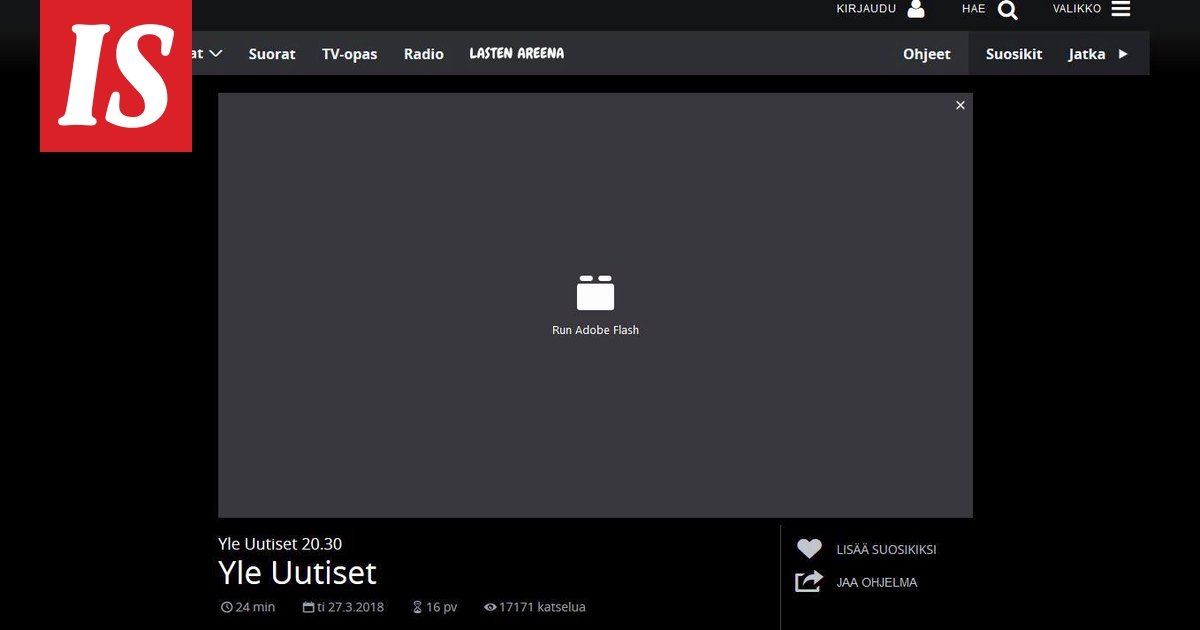Screen dimensions: 1200x630
Task: Click the clock duration icon
Action: (226, 607)
